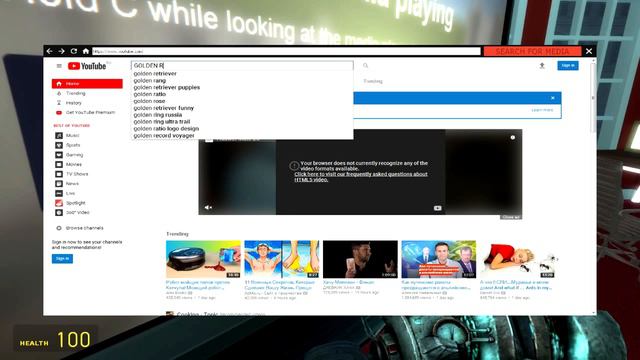640x360 pixels.
Task: Open the Movies channel icon
Action: [x=59, y=164]
